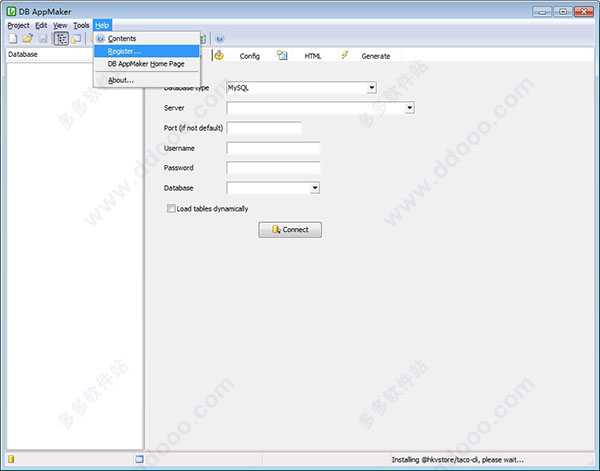Choose DB AppMaker Home Page menu entry
The width and height of the screenshot is (600, 471).
tap(147, 64)
